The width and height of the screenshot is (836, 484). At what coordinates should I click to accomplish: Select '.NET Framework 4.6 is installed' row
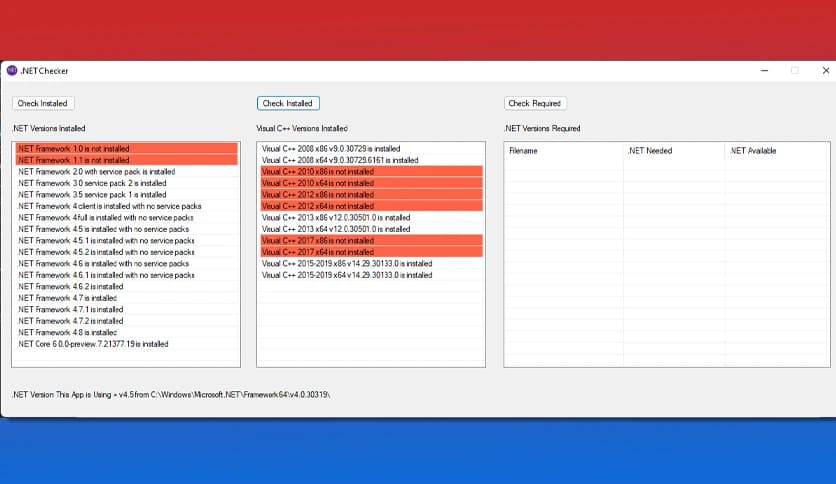pyautogui.click(x=126, y=263)
